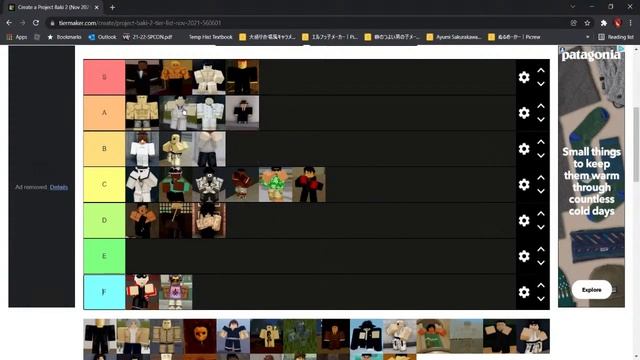The width and height of the screenshot is (640, 360).
Task: Open browser extensions puzzle icon
Action: click(x=604, y=23)
